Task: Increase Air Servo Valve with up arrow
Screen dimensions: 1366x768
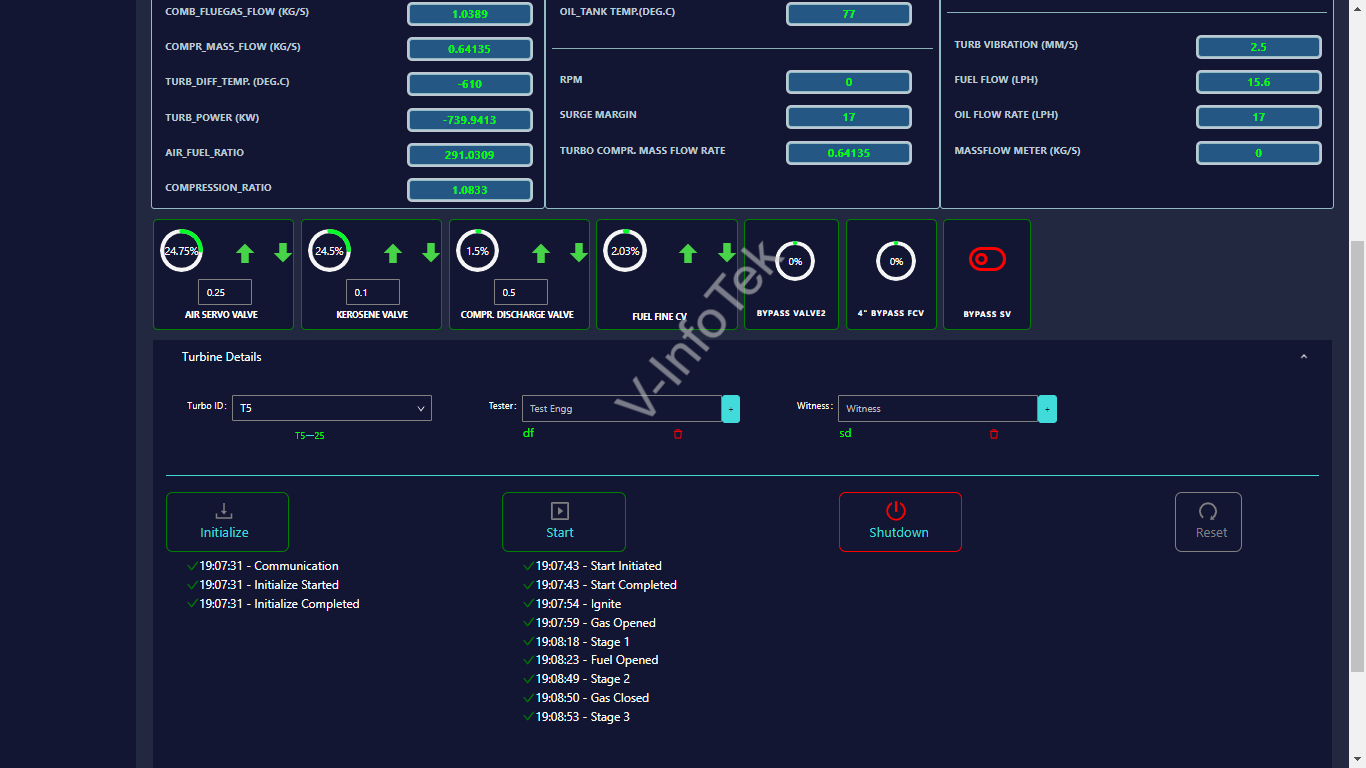Action: tap(245, 253)
